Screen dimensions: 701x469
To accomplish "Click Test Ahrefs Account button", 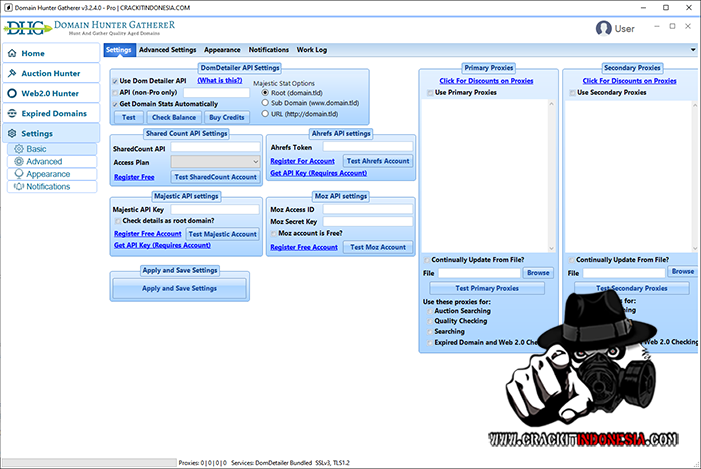I will pyautogui.click(x=378, y=161).
